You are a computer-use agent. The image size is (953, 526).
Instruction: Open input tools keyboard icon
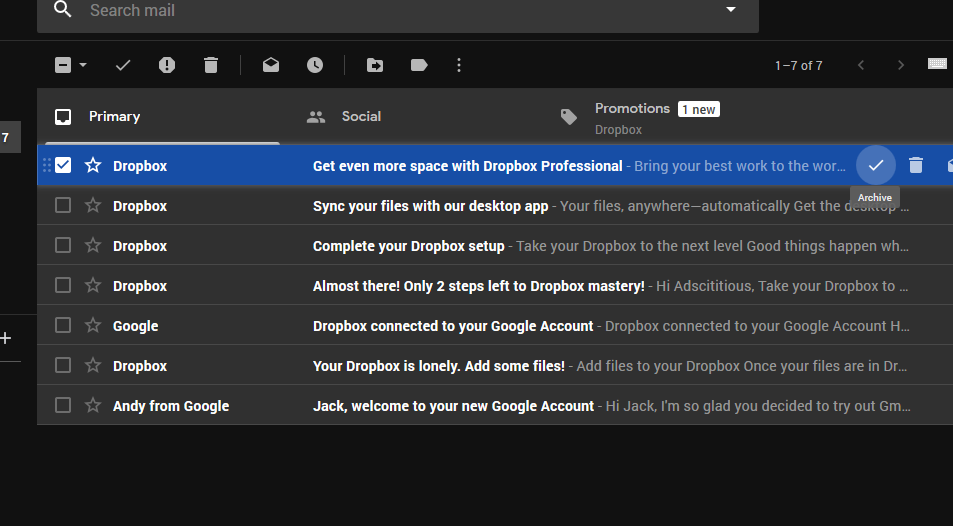pyautogui.click(x=937, y=64)
